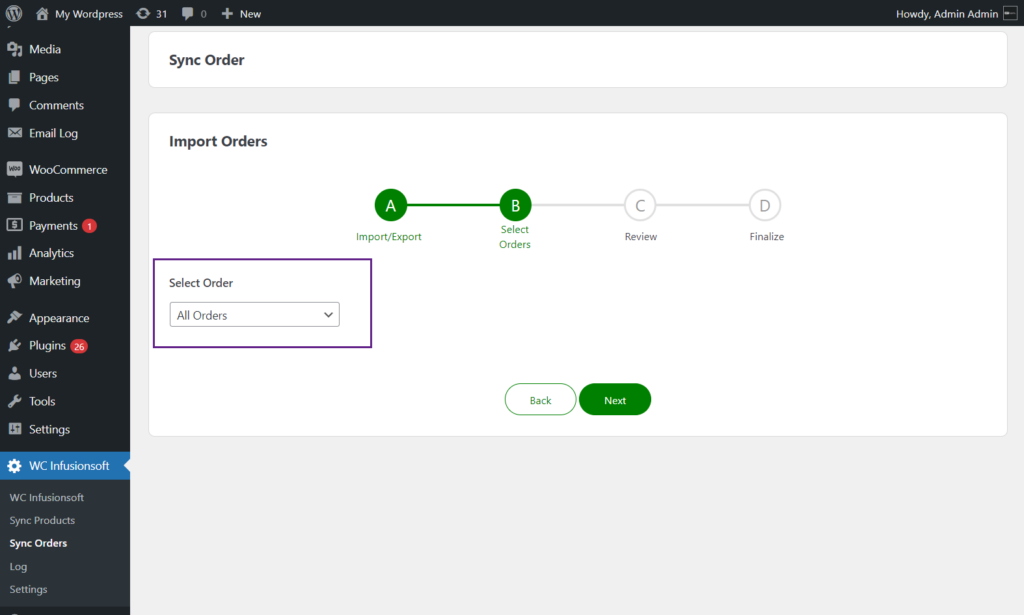Click the Products archive icon
1024x615 pixels.
pyautogui.click(x=14, y=197)
